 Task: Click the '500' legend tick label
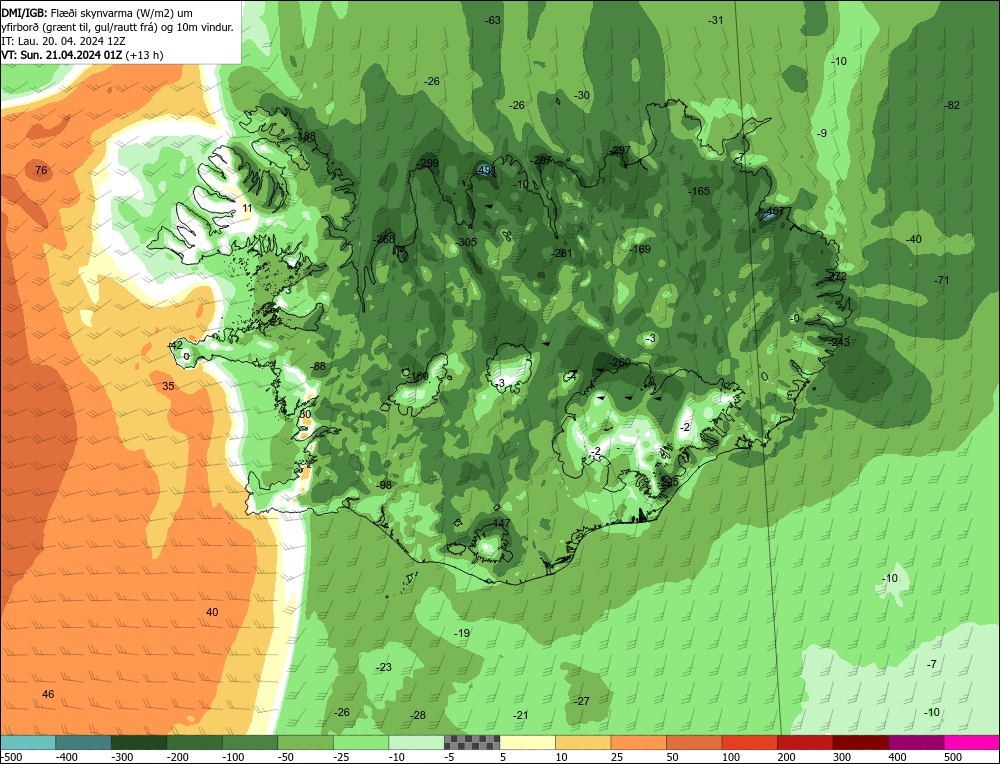[953, 757]
